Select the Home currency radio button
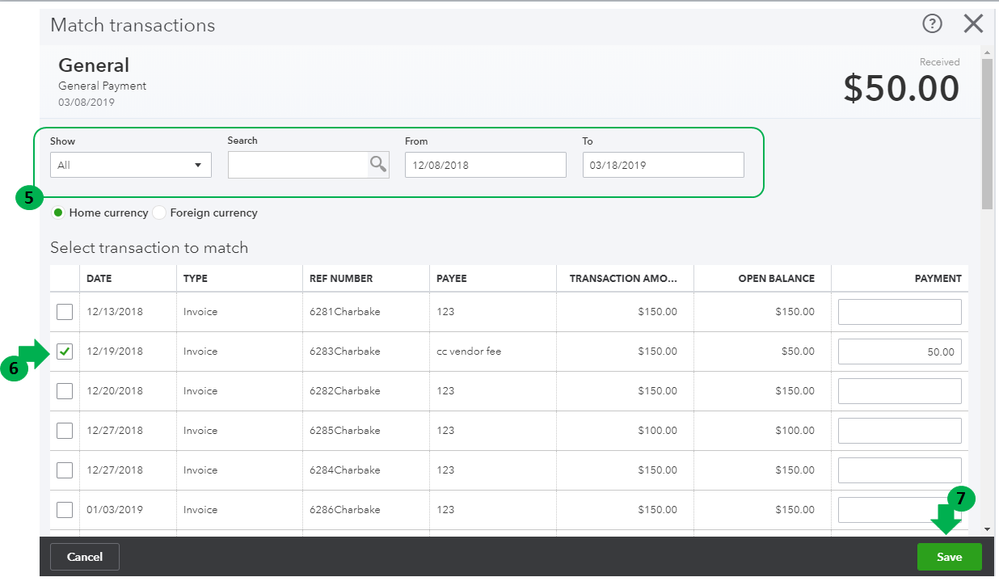Viewport: 999px width, 581px height. tap(58, 213)
